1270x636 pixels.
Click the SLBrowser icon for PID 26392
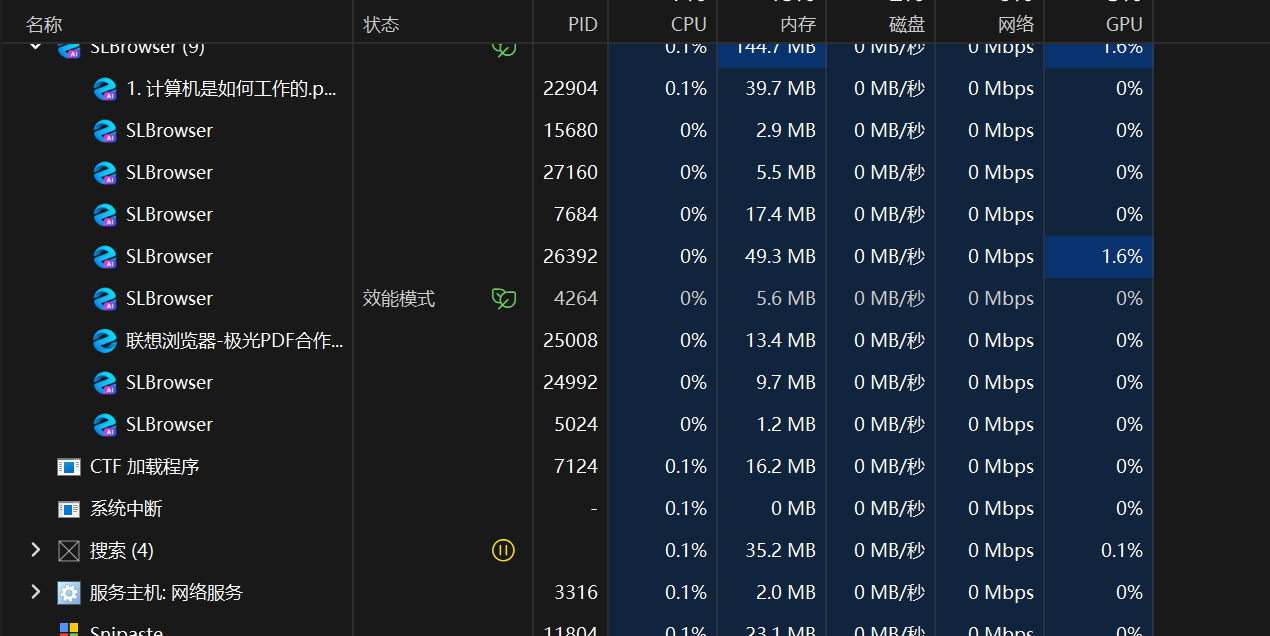coord(105,257)
